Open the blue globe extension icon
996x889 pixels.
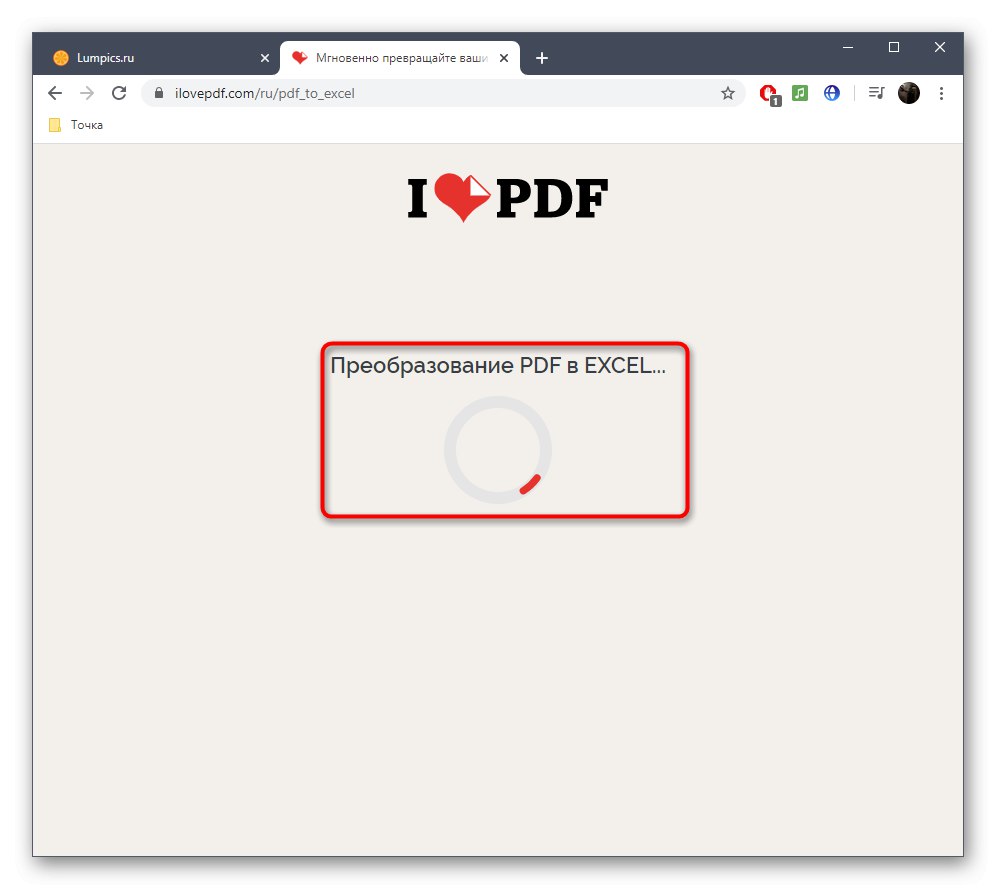832,93
